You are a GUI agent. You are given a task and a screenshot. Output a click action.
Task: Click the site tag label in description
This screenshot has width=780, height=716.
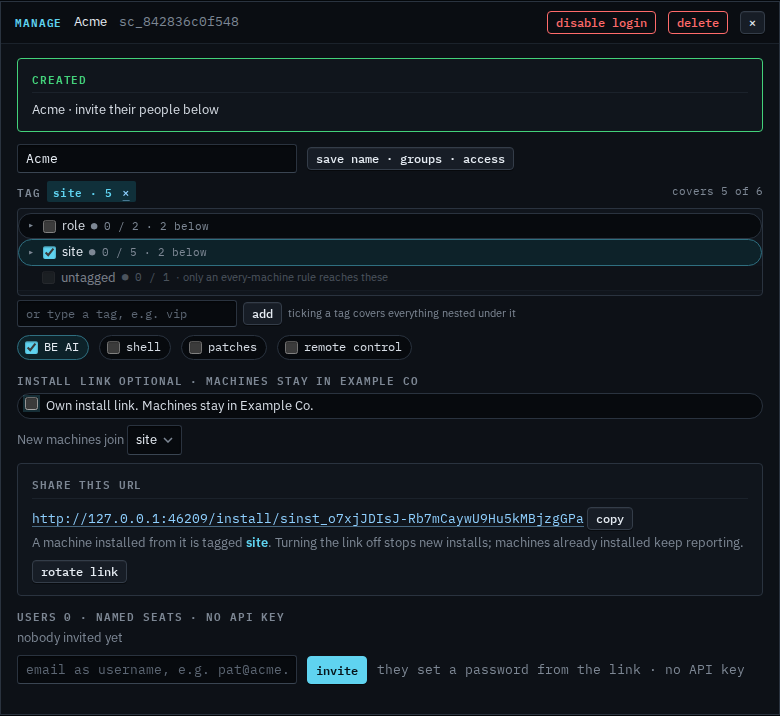point(257,542)
